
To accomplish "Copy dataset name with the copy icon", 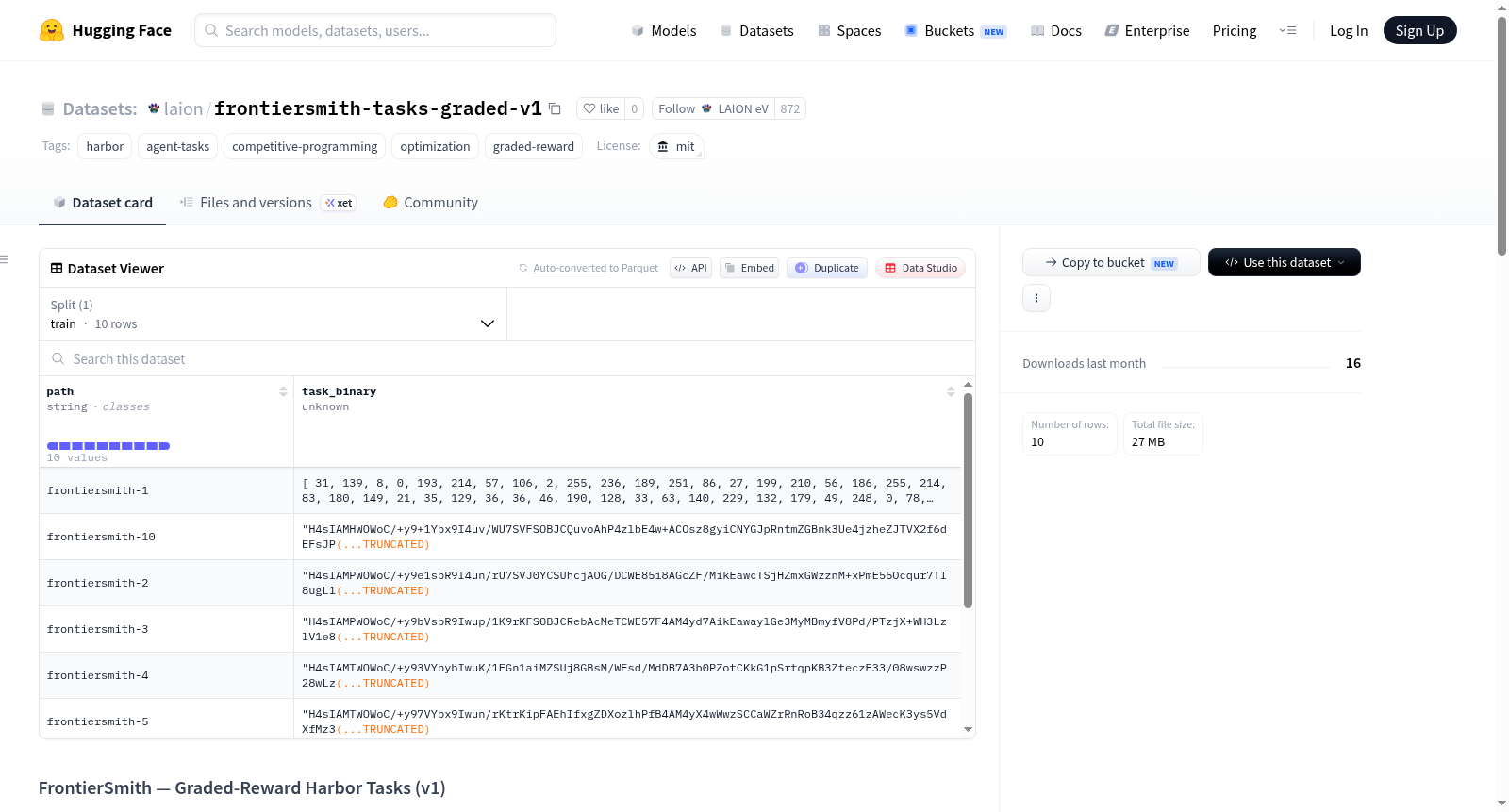I will tap(555, 108).
